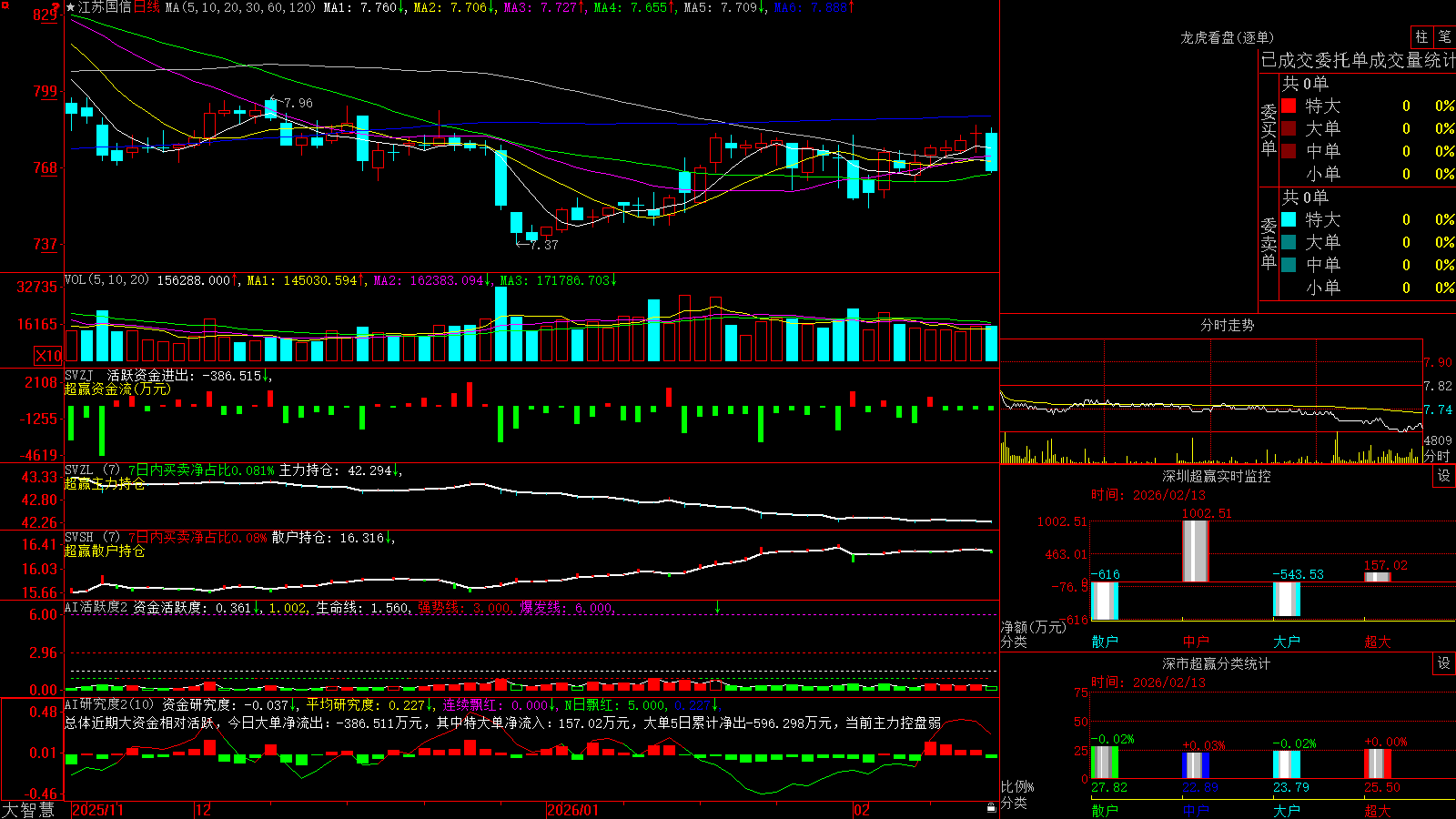Click the 大智慧 logo at bottom-left
The image size is (1456, 819).
click(28, 810)
